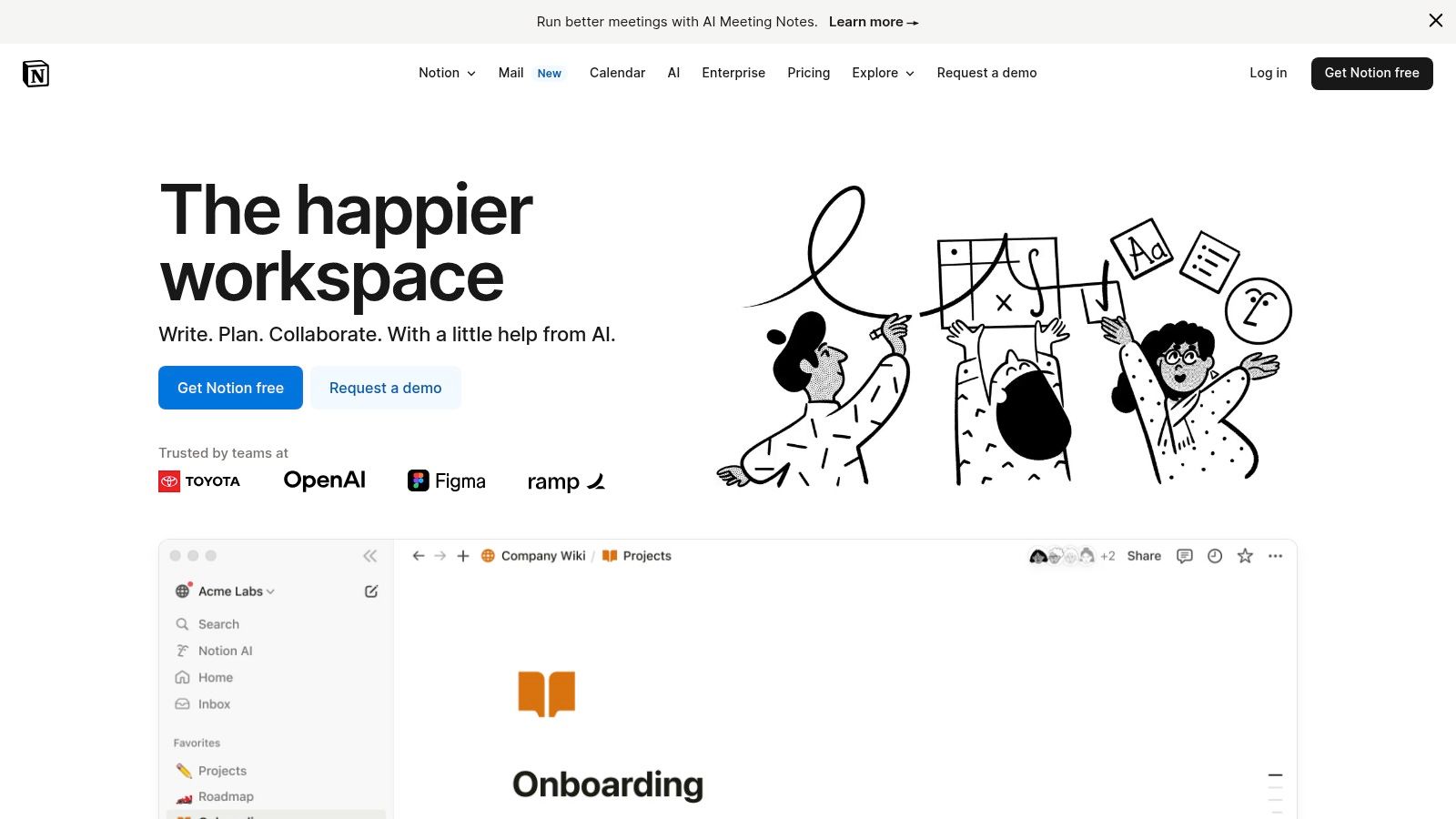Open Learn more link in banner

coord(874,22)
